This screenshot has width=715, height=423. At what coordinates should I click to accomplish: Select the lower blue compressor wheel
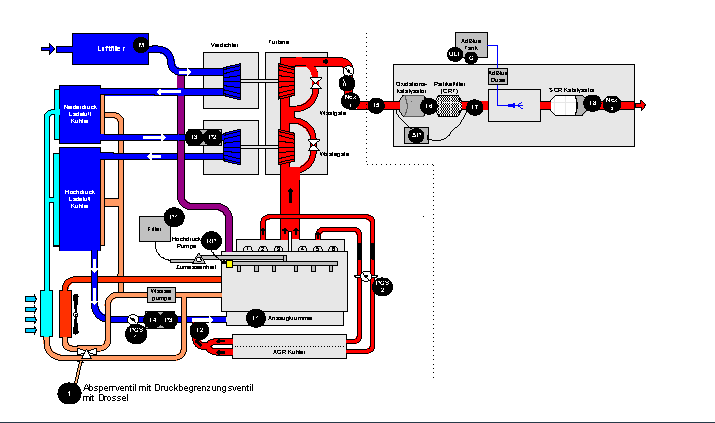(x=232, y=147)
